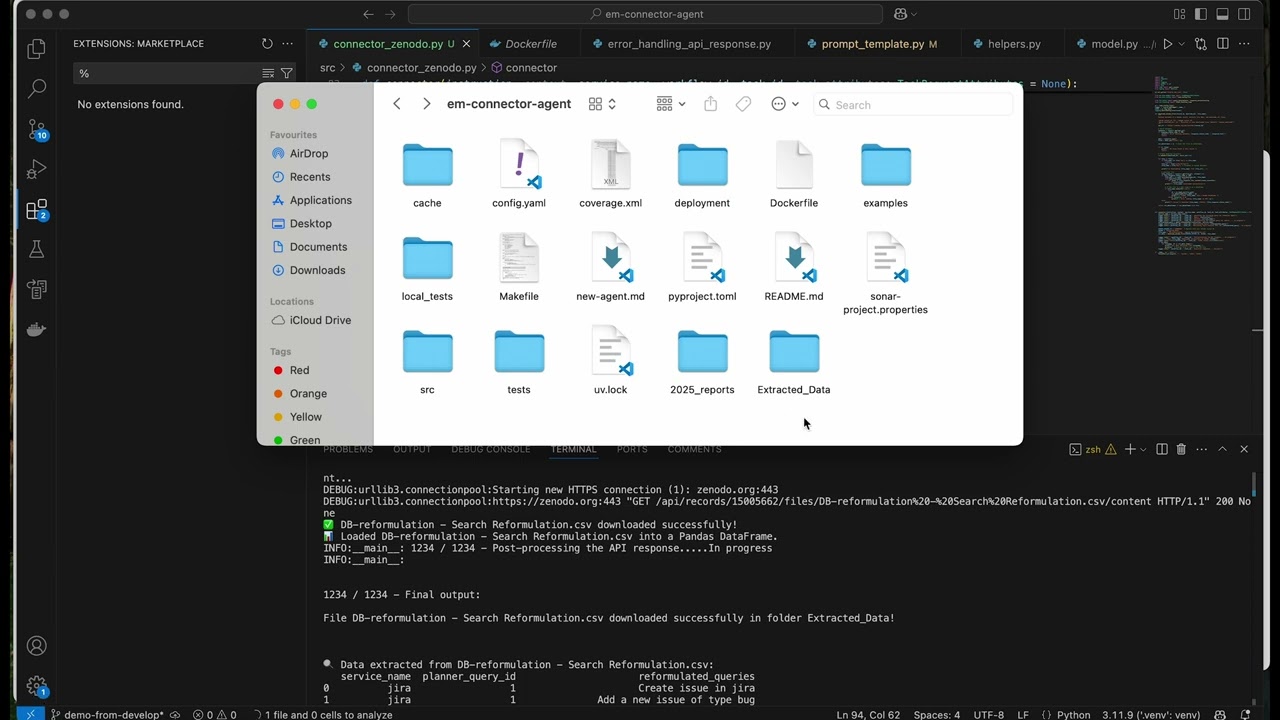Open the Docker view in activity bar
The width and height of the screenshot is (1280, 720).
37,329
